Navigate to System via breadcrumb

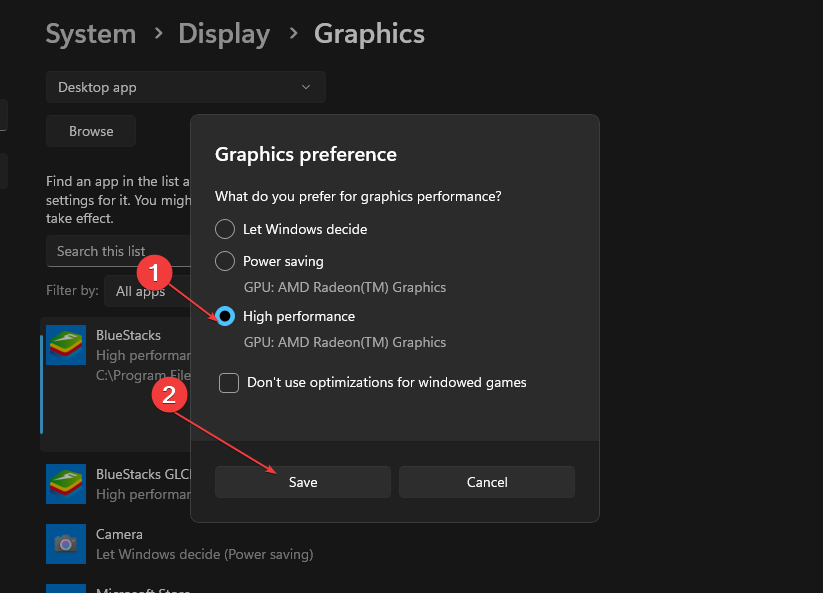[90, 33]
